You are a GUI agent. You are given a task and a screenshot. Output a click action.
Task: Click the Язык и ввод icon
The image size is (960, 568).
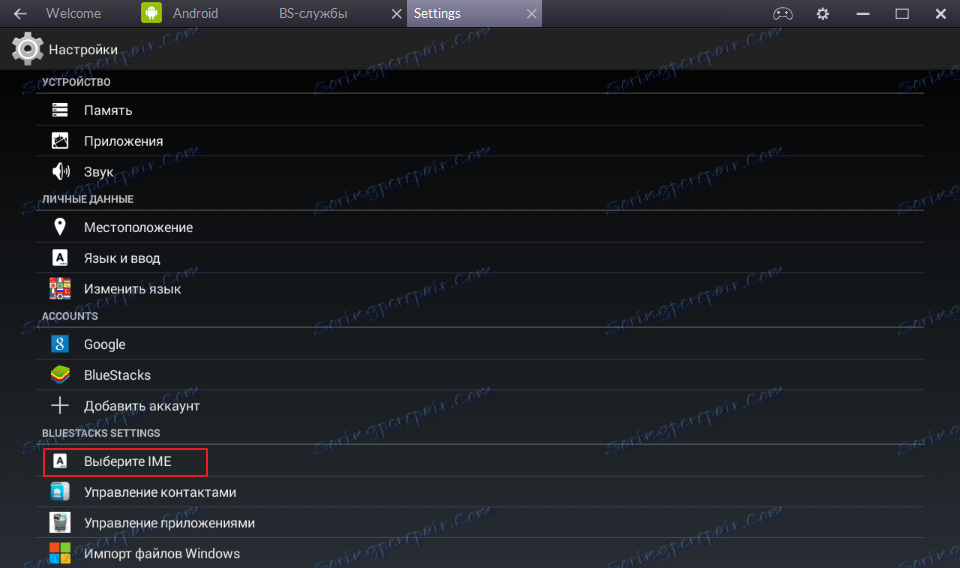pyautogui.click(x=60, y=258)
